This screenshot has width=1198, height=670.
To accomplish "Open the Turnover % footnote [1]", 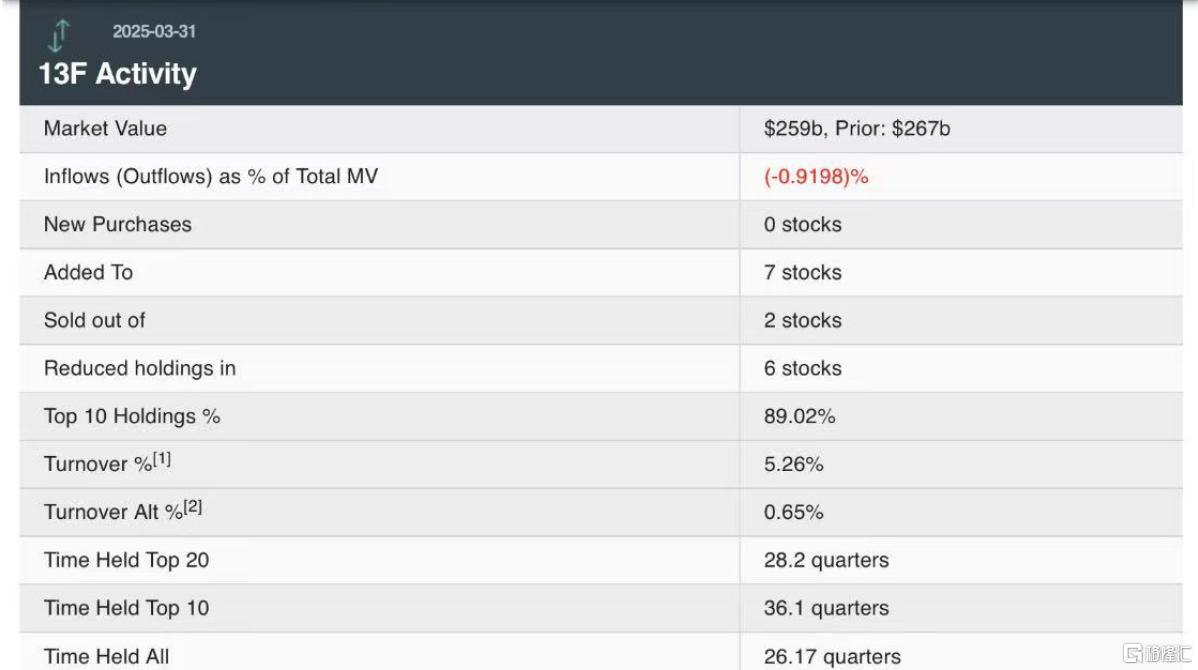I will [x=162, y=459].
